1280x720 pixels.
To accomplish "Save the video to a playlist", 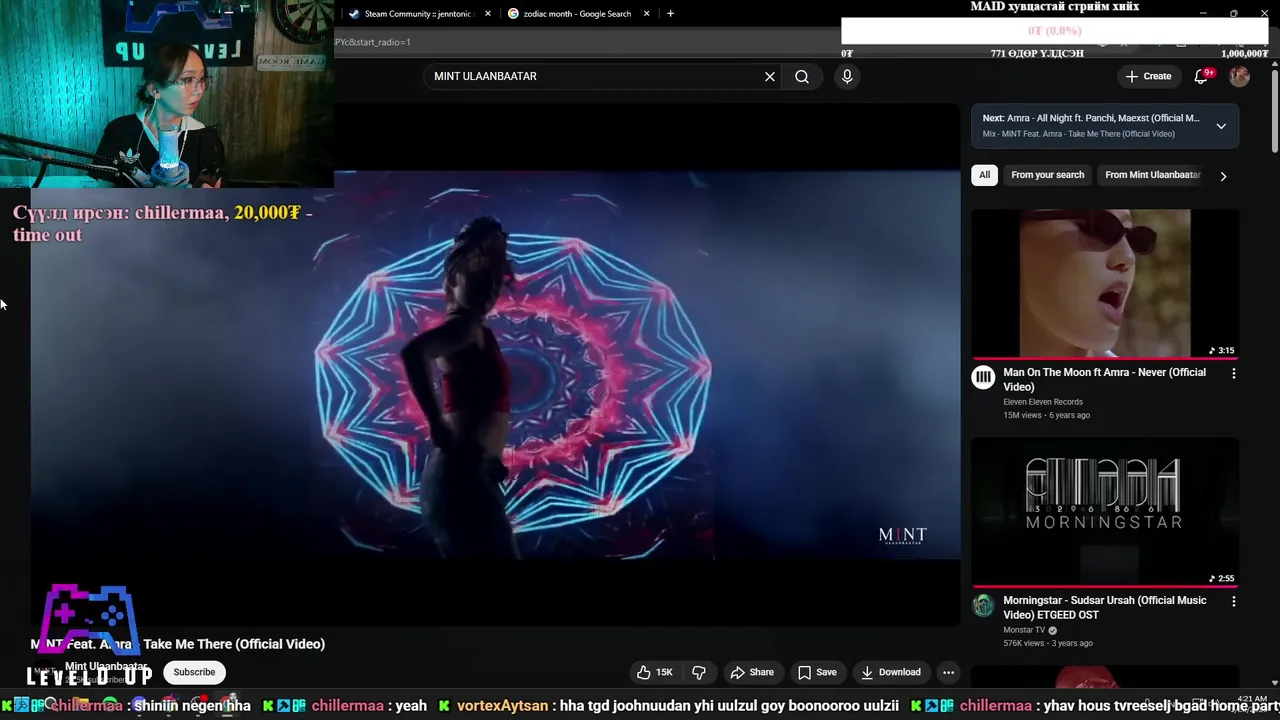I will tap(817, 672).
